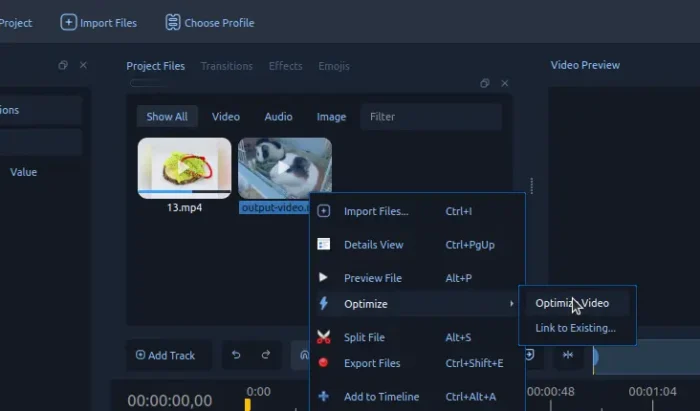
Task: Float the Project Files panel
Action: pos(485,84)
